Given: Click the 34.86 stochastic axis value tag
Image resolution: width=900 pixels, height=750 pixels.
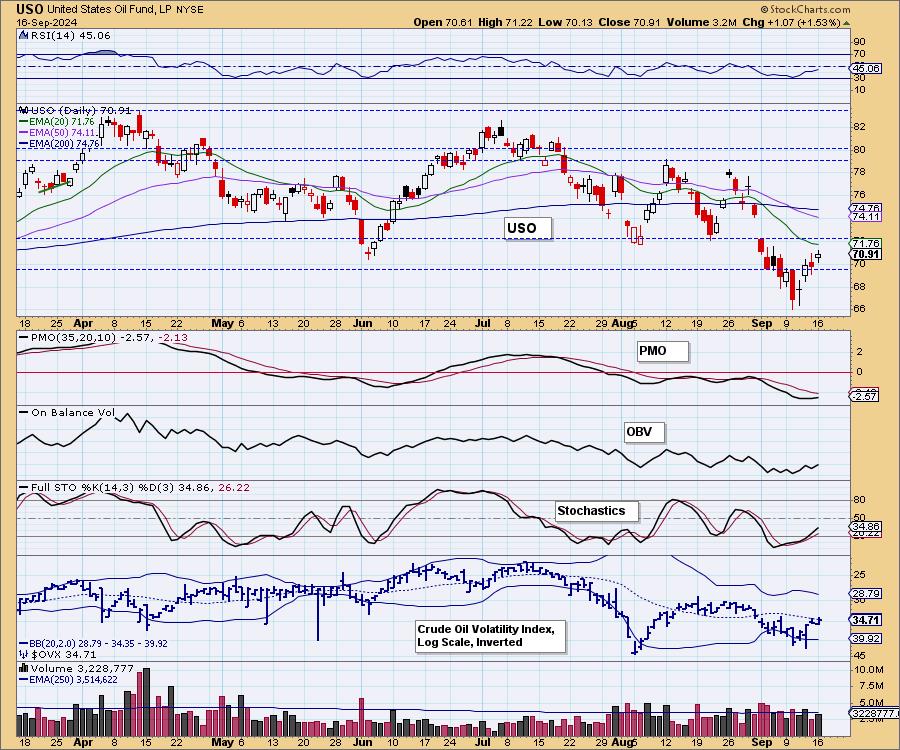Looking at the screenshot, I should point(866,526).
